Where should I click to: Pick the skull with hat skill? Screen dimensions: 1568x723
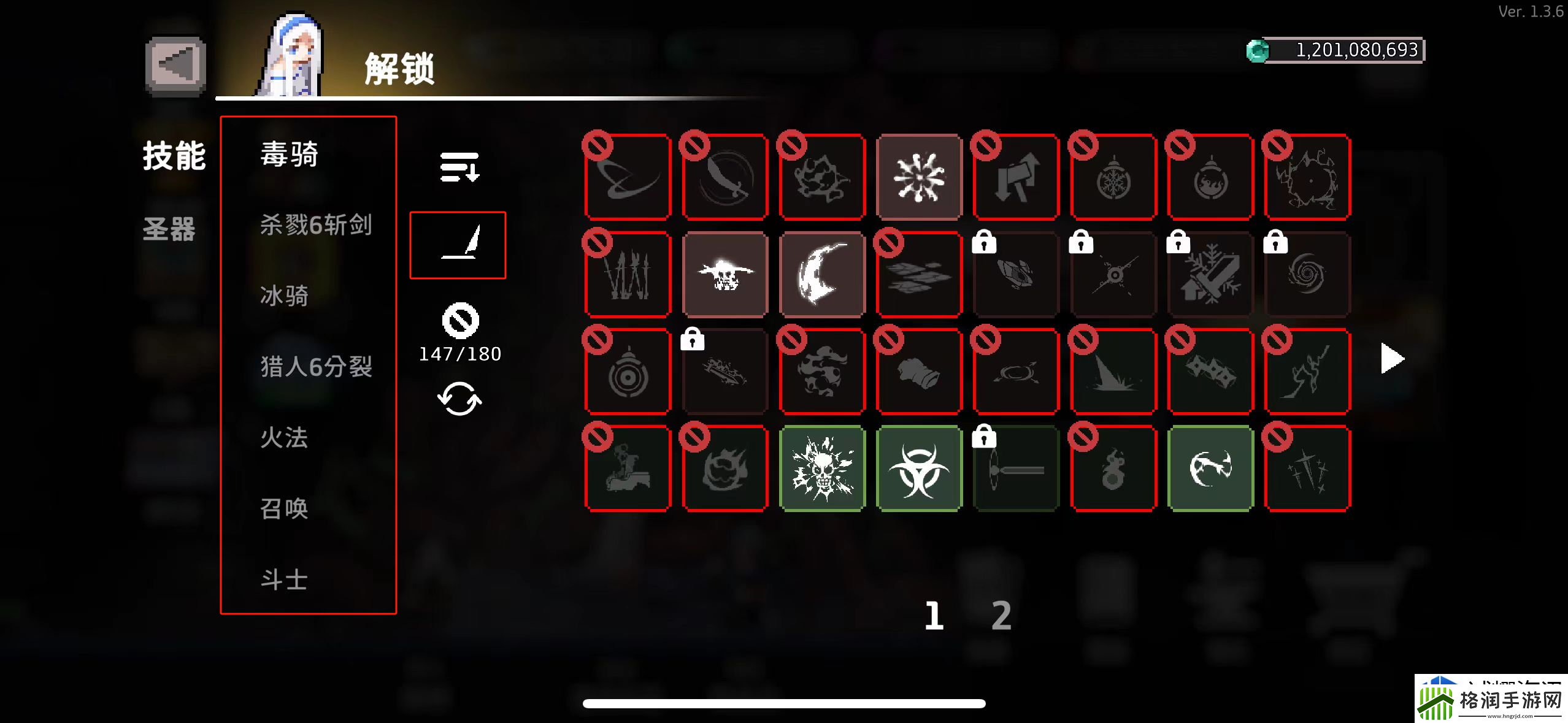click(725, 275)
